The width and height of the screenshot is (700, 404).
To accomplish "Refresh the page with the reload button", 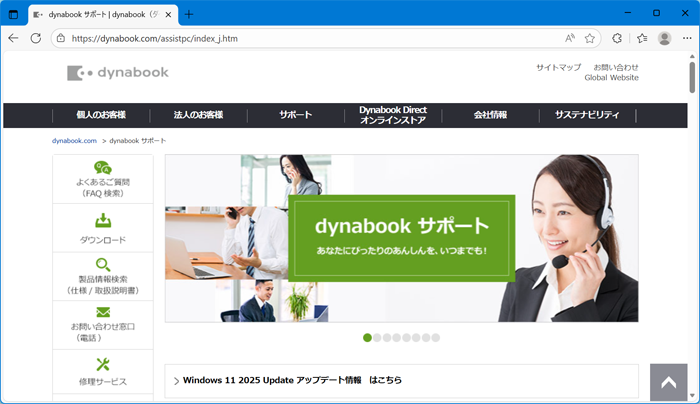I will click(36, 38).
